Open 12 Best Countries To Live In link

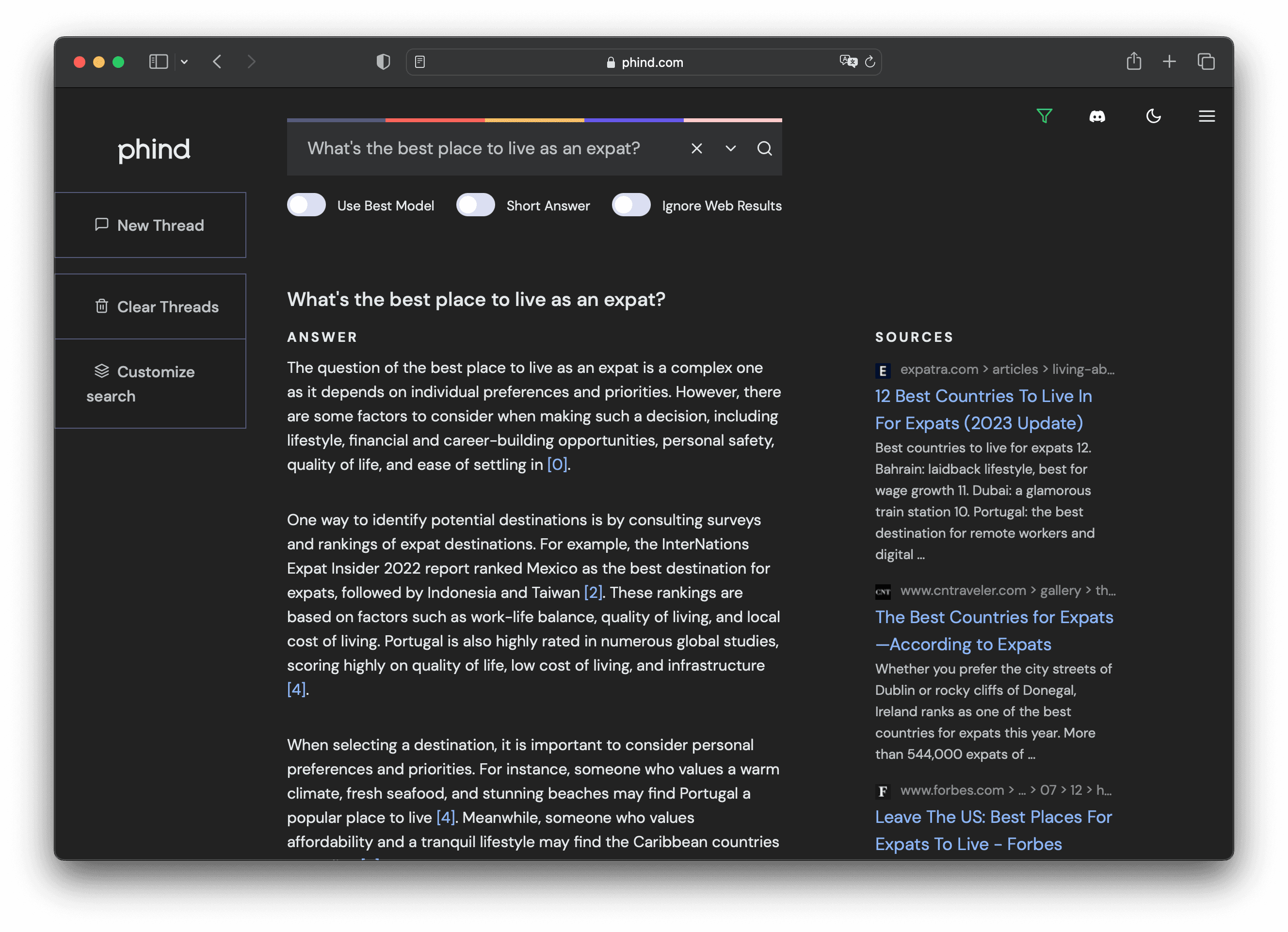click(x=983, y=409)
